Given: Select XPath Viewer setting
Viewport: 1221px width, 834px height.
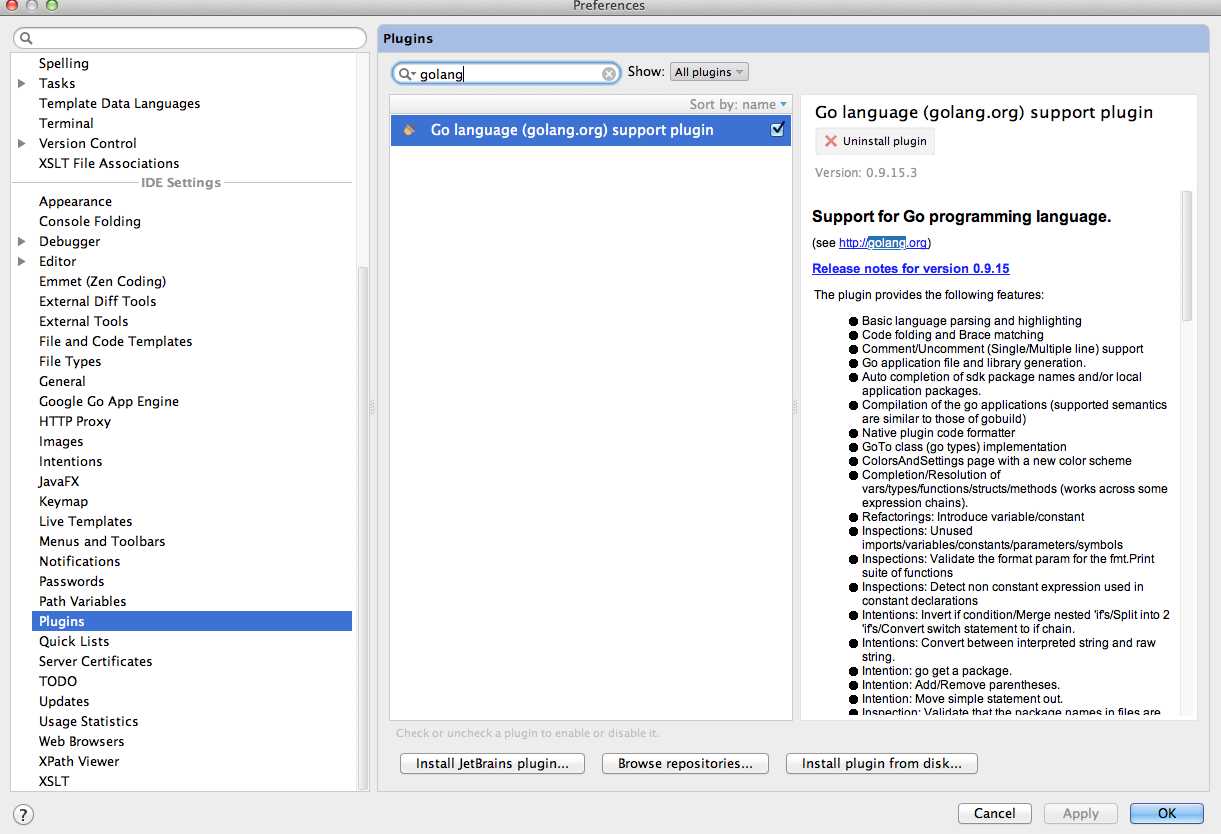Looking at the screenshot, I should pos(79,762).
